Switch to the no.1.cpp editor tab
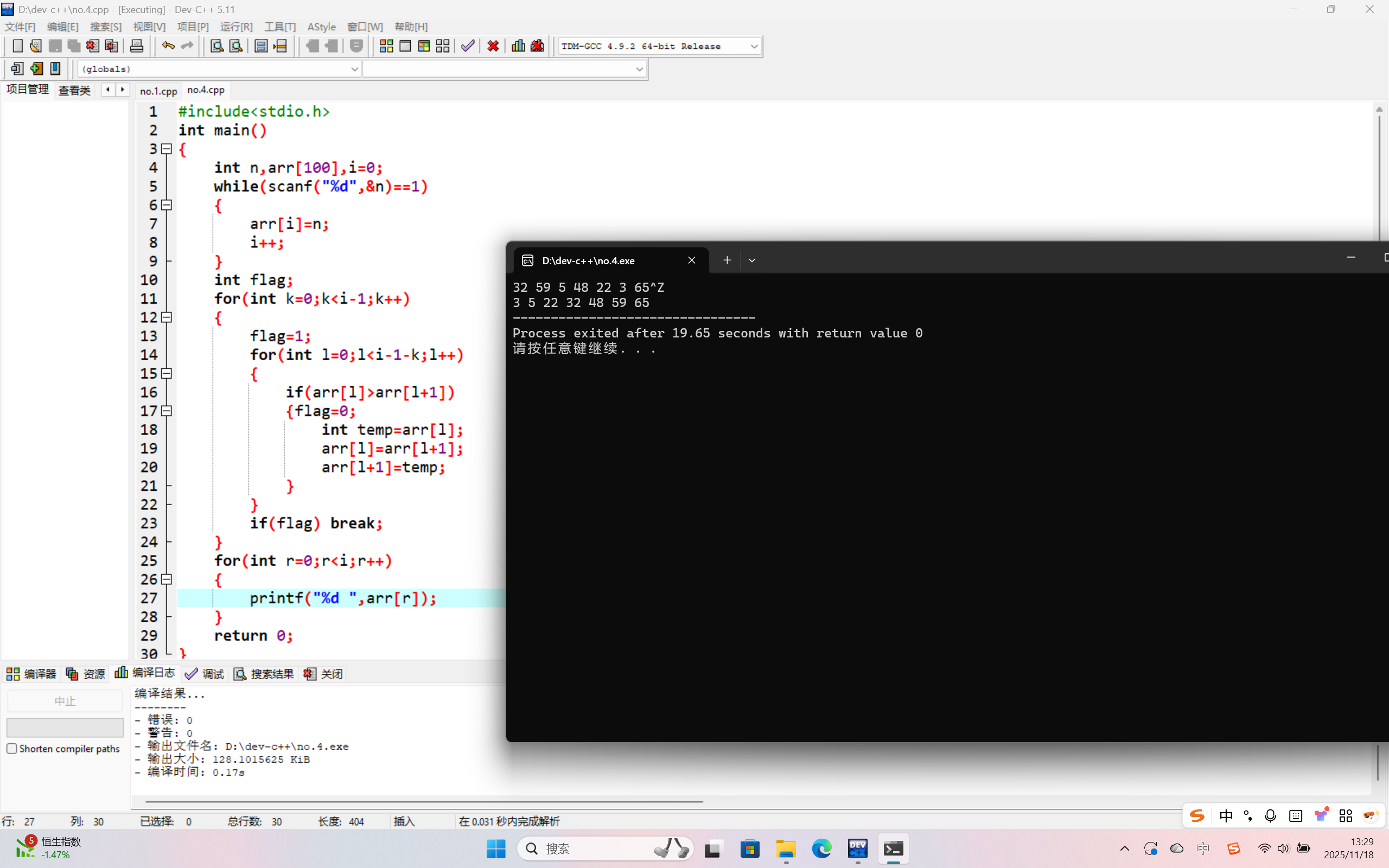1389x868 pixels. (x=158, y=91)
